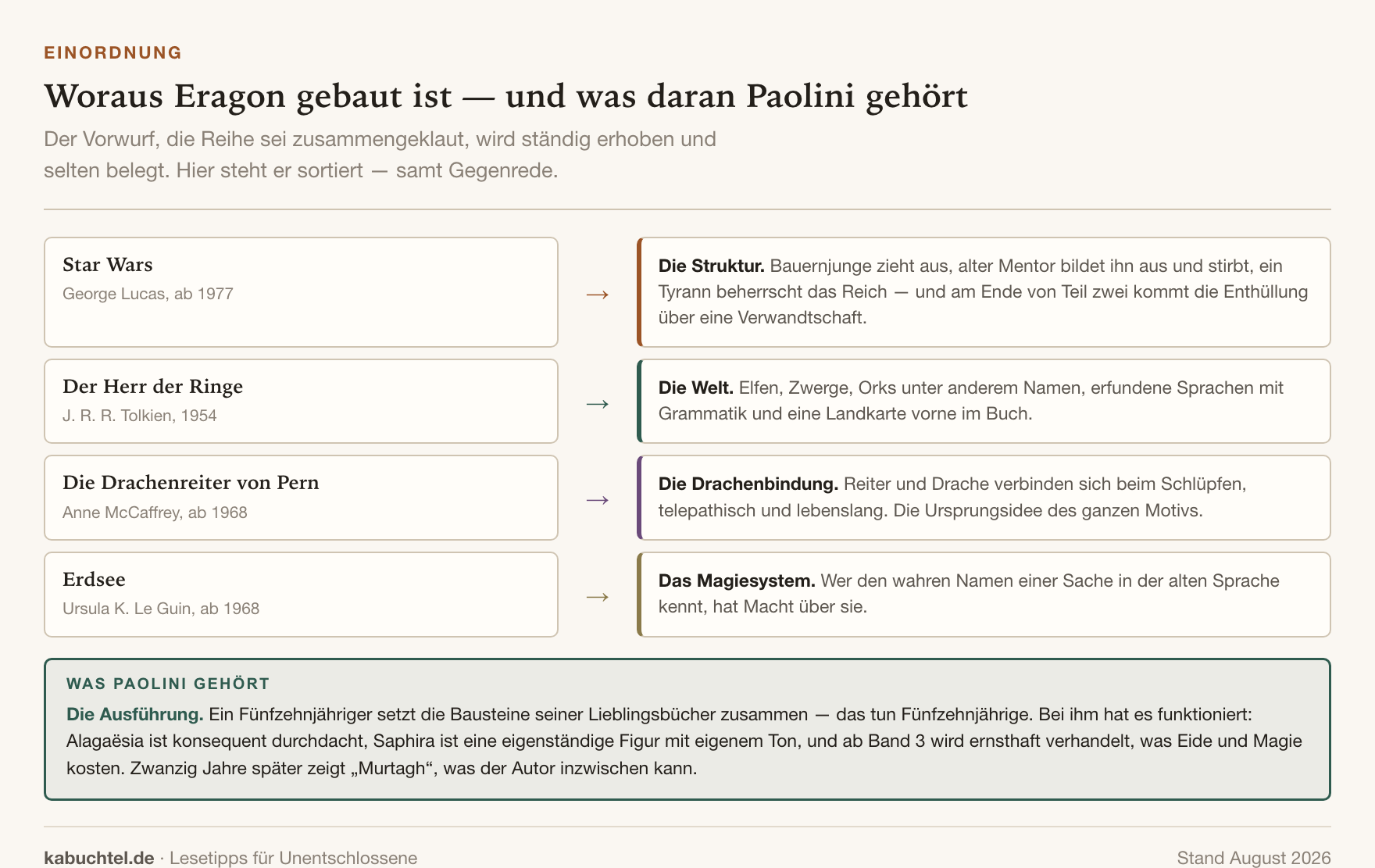Click Anne McCaffrey, ab 1968
Image resolution: width=1375 pixels, height=868 pixels.
[x=155, y=513]
